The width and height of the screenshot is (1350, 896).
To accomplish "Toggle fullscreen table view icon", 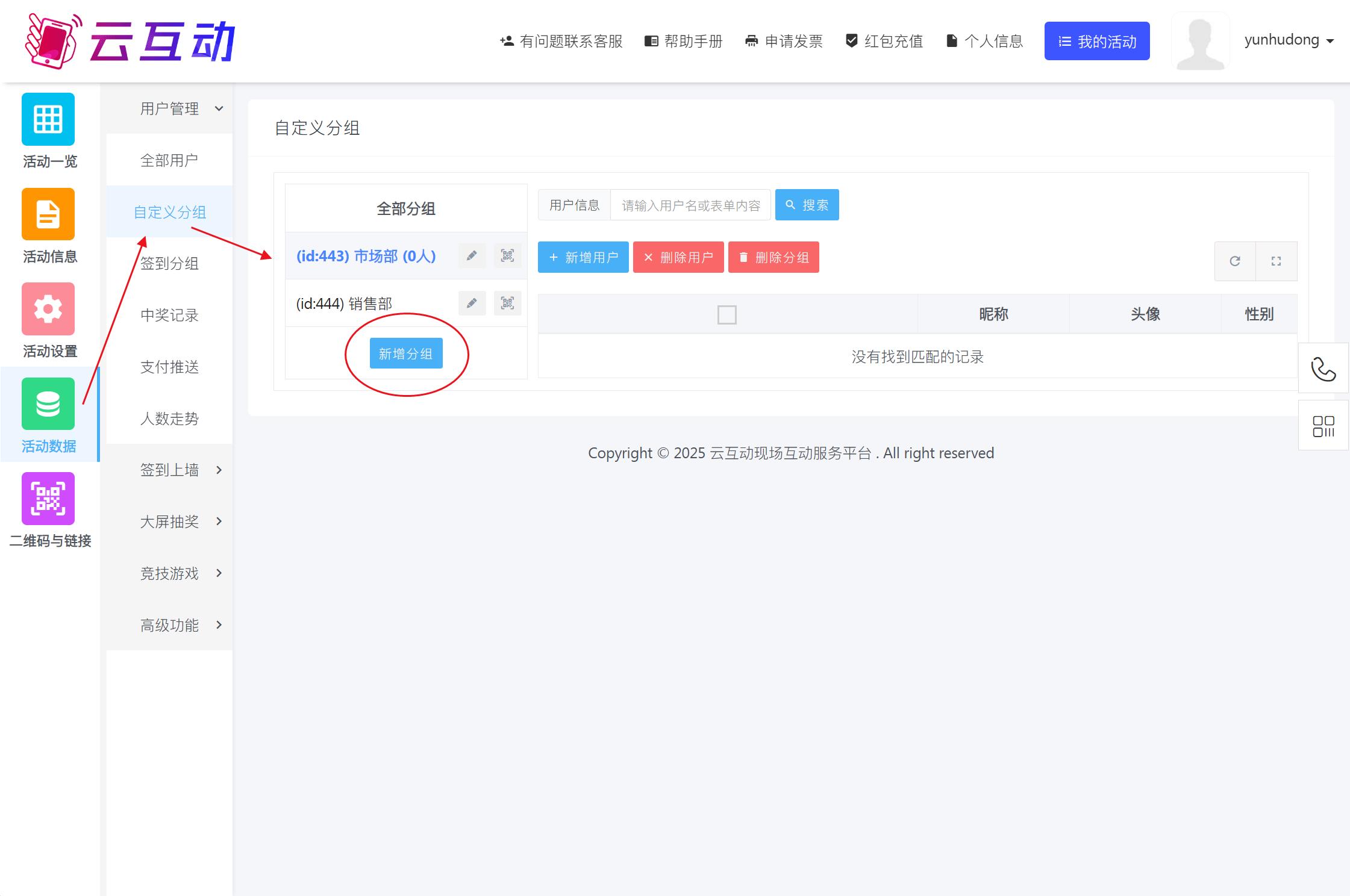I will 1276,261.
